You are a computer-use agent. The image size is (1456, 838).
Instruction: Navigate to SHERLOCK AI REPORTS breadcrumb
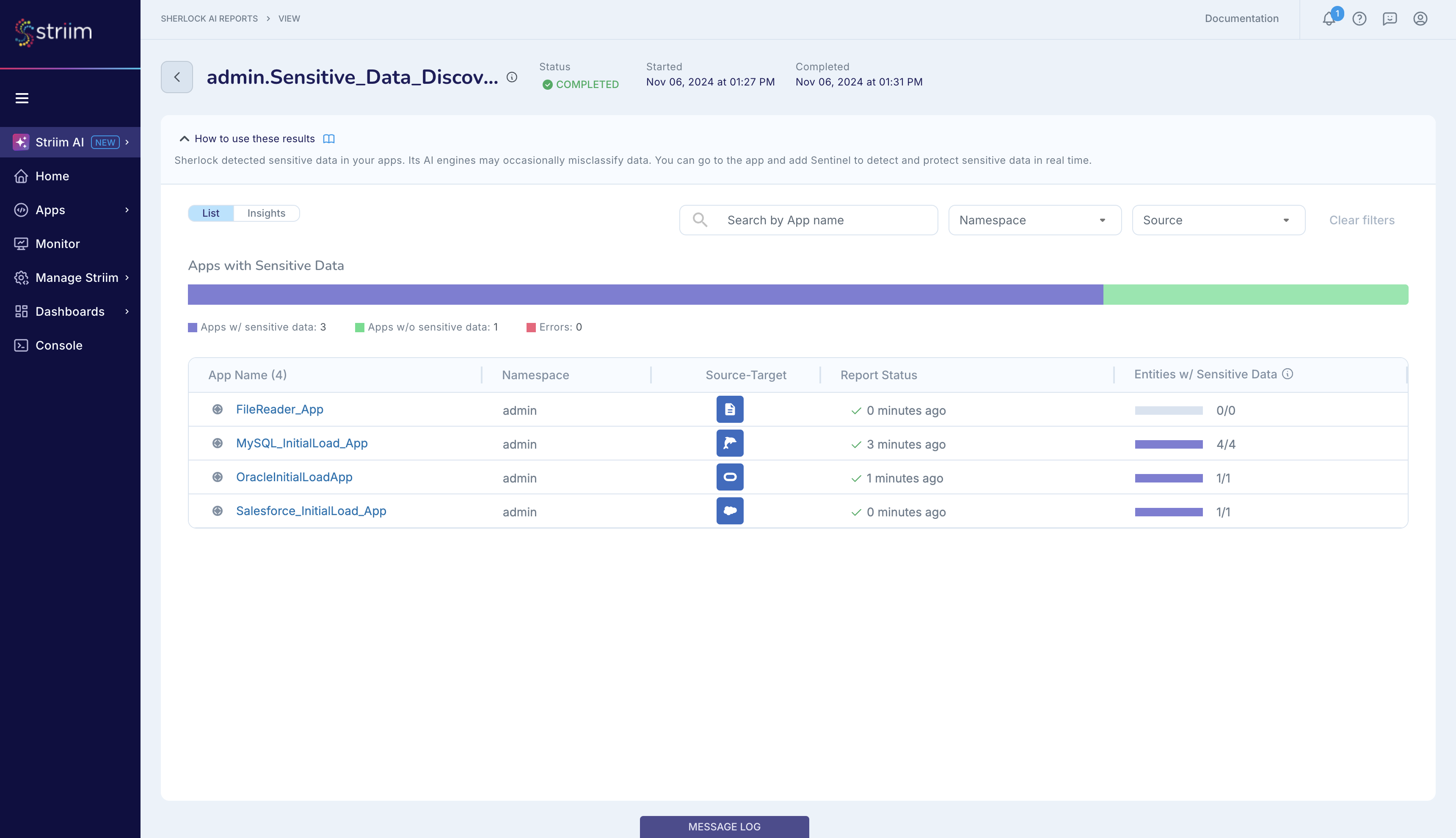coord(209,18)
